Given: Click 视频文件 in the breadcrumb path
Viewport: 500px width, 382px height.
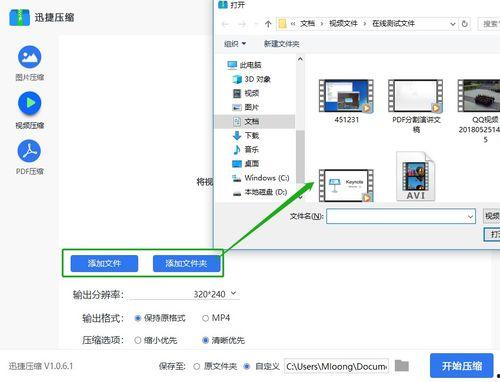Looking at the screenshot, I should click(x=343, y=24).
